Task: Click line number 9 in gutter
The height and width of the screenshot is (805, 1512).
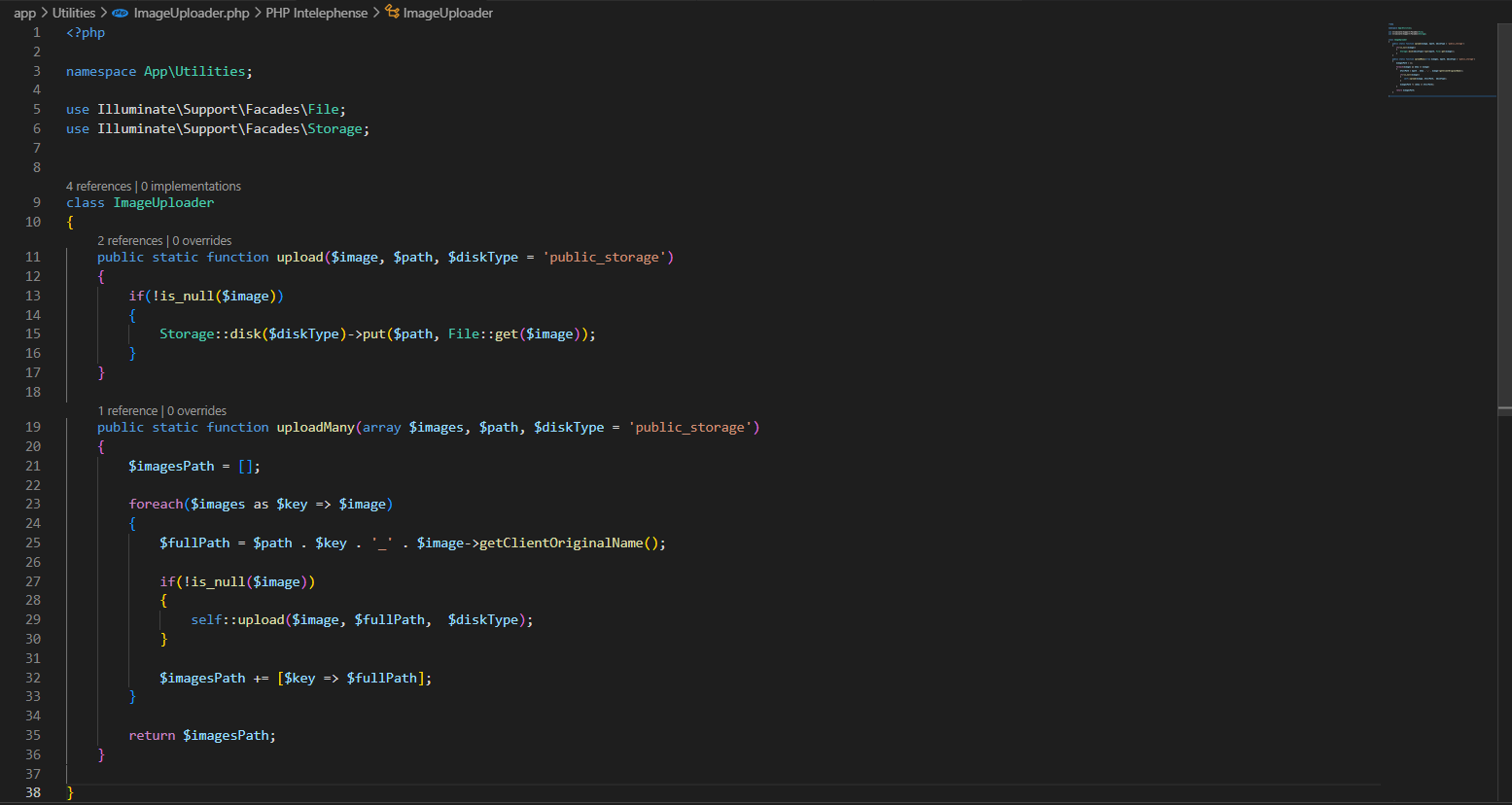Action: 37,202
